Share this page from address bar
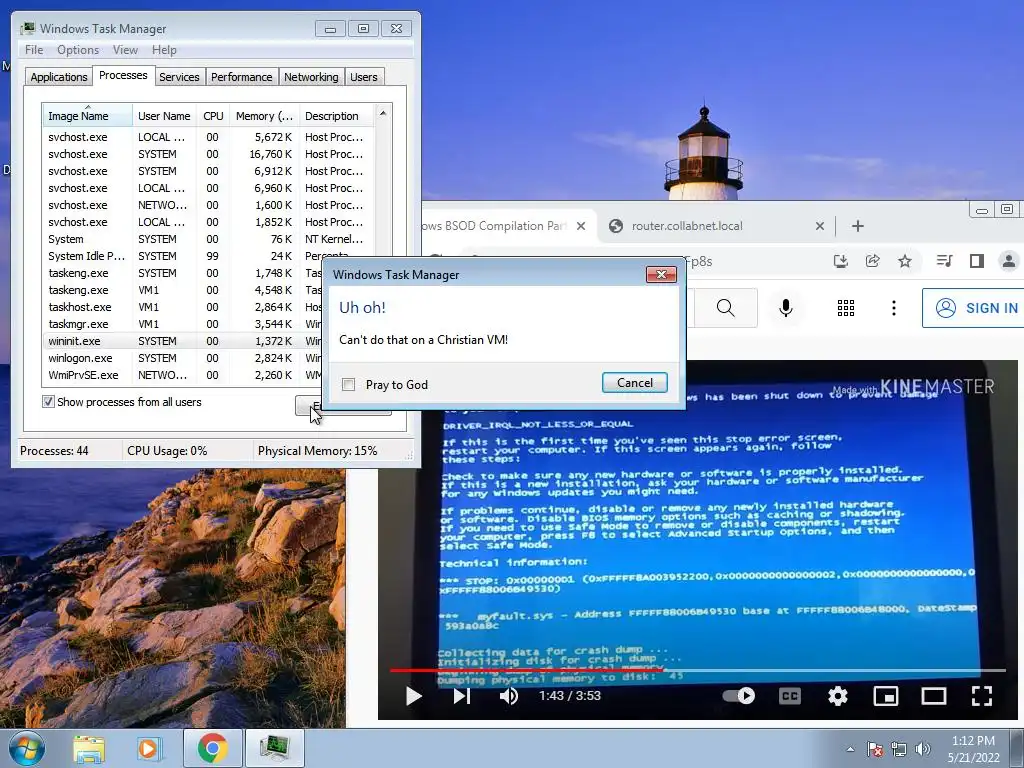The height and width of the screenshot is (768, 1024). coord(872,261)
